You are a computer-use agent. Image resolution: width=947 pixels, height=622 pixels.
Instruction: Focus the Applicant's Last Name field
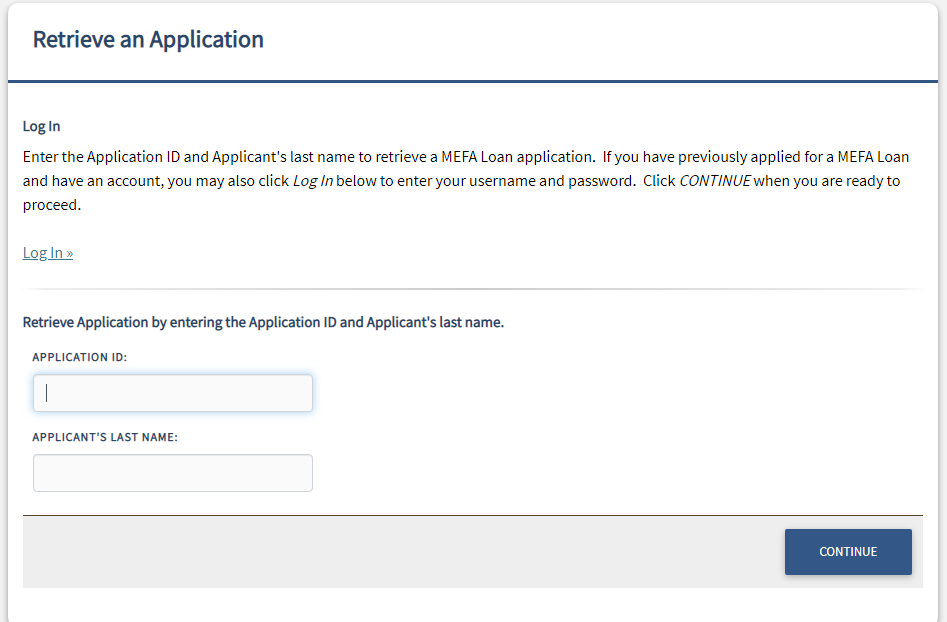173,473
